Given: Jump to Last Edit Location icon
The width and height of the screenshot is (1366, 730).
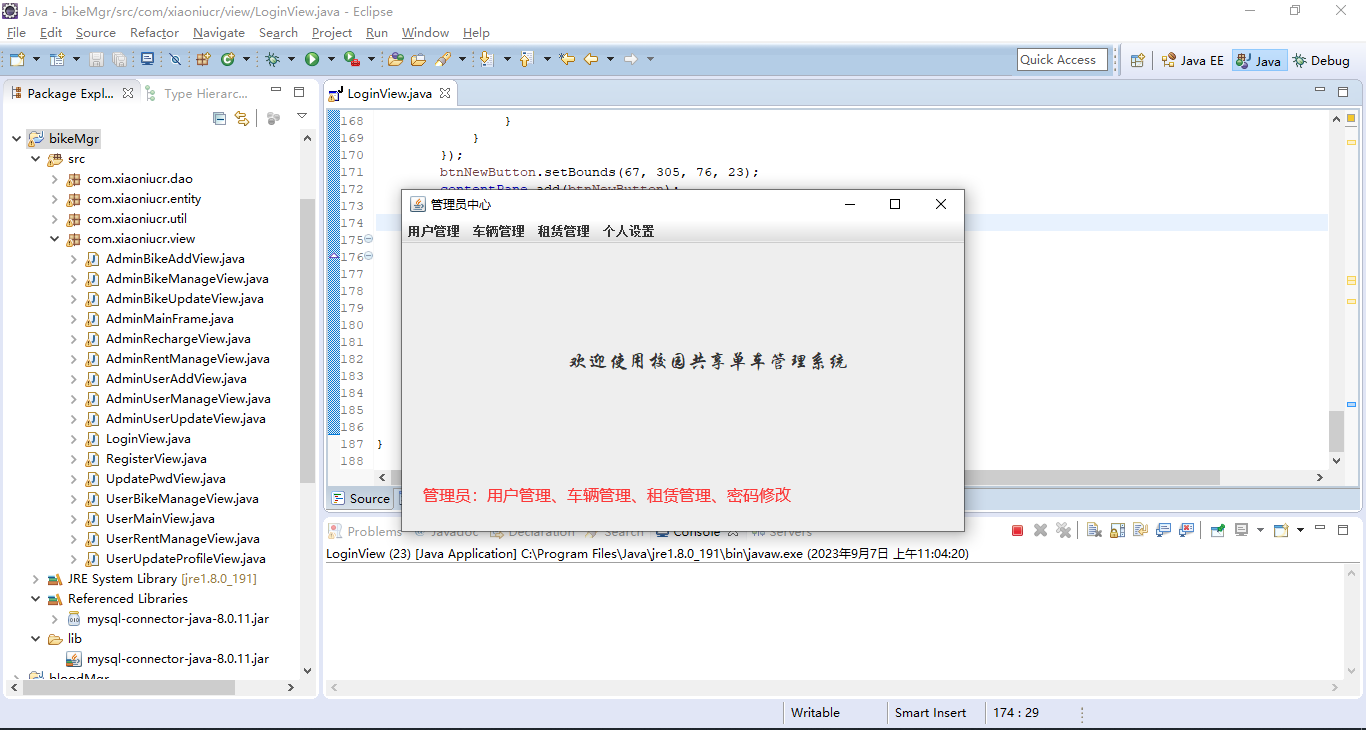Looking at the screenshot, I should pos(567,59).
